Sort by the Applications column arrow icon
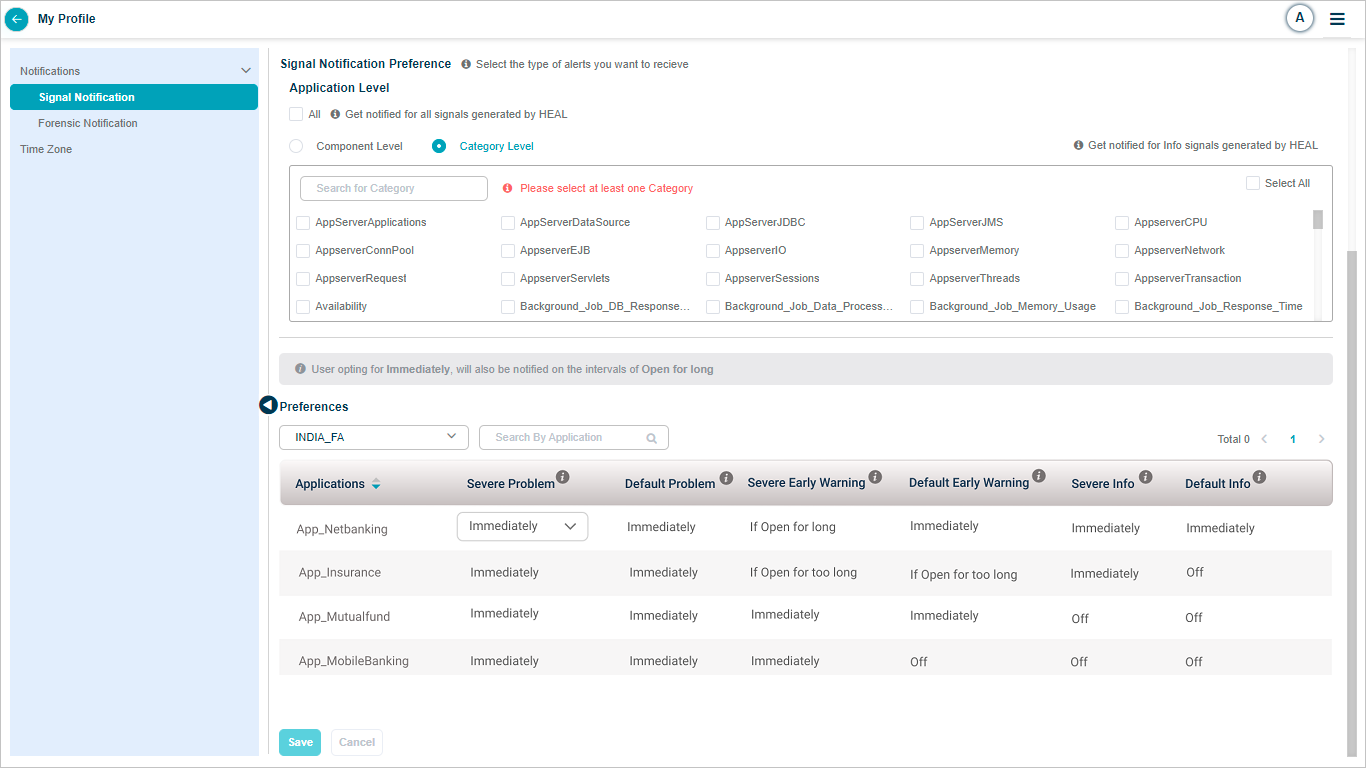 (376, 484)
